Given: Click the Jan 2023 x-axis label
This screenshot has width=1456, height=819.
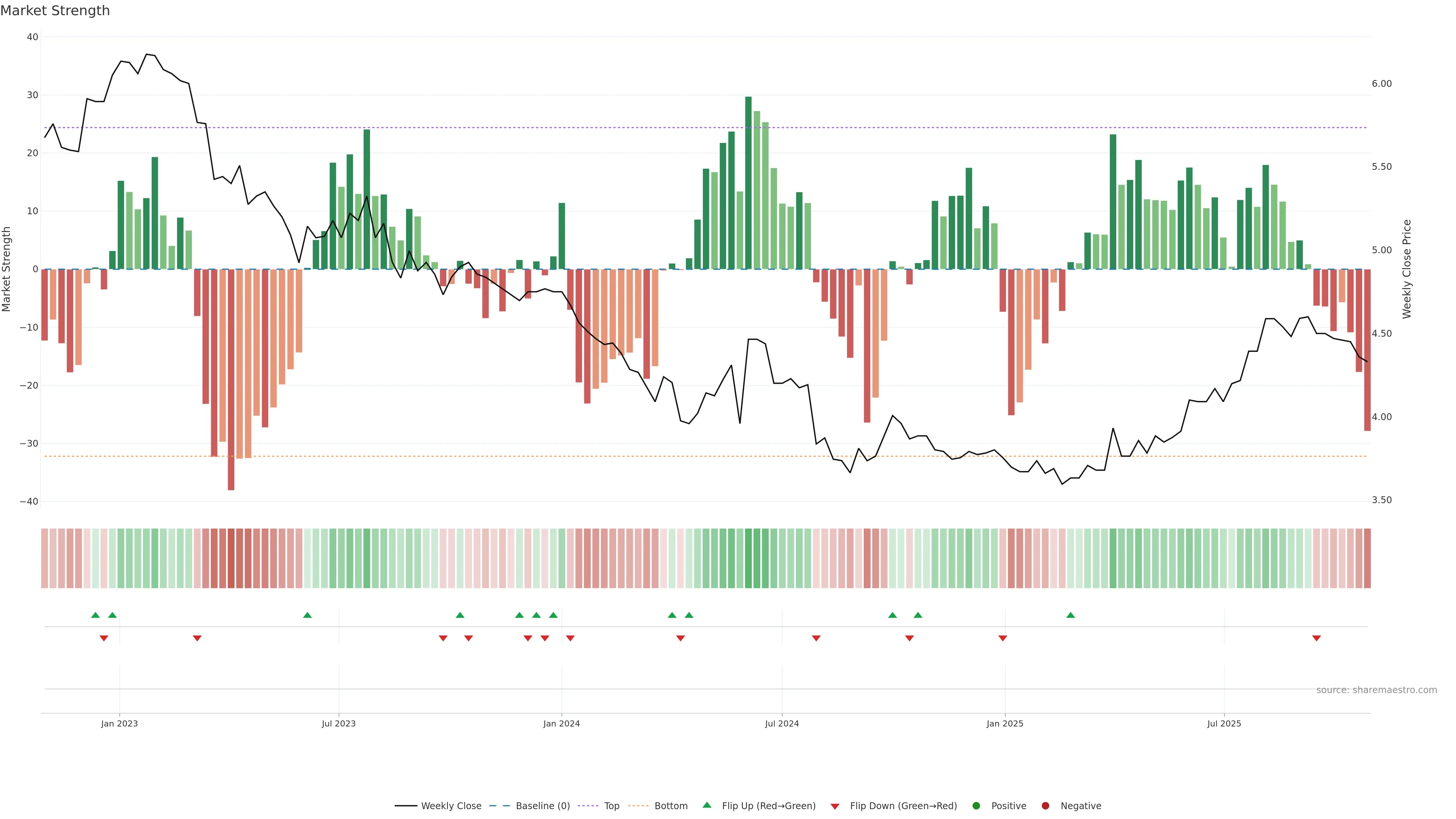Looking at the screenshot, I should [119, 723].
